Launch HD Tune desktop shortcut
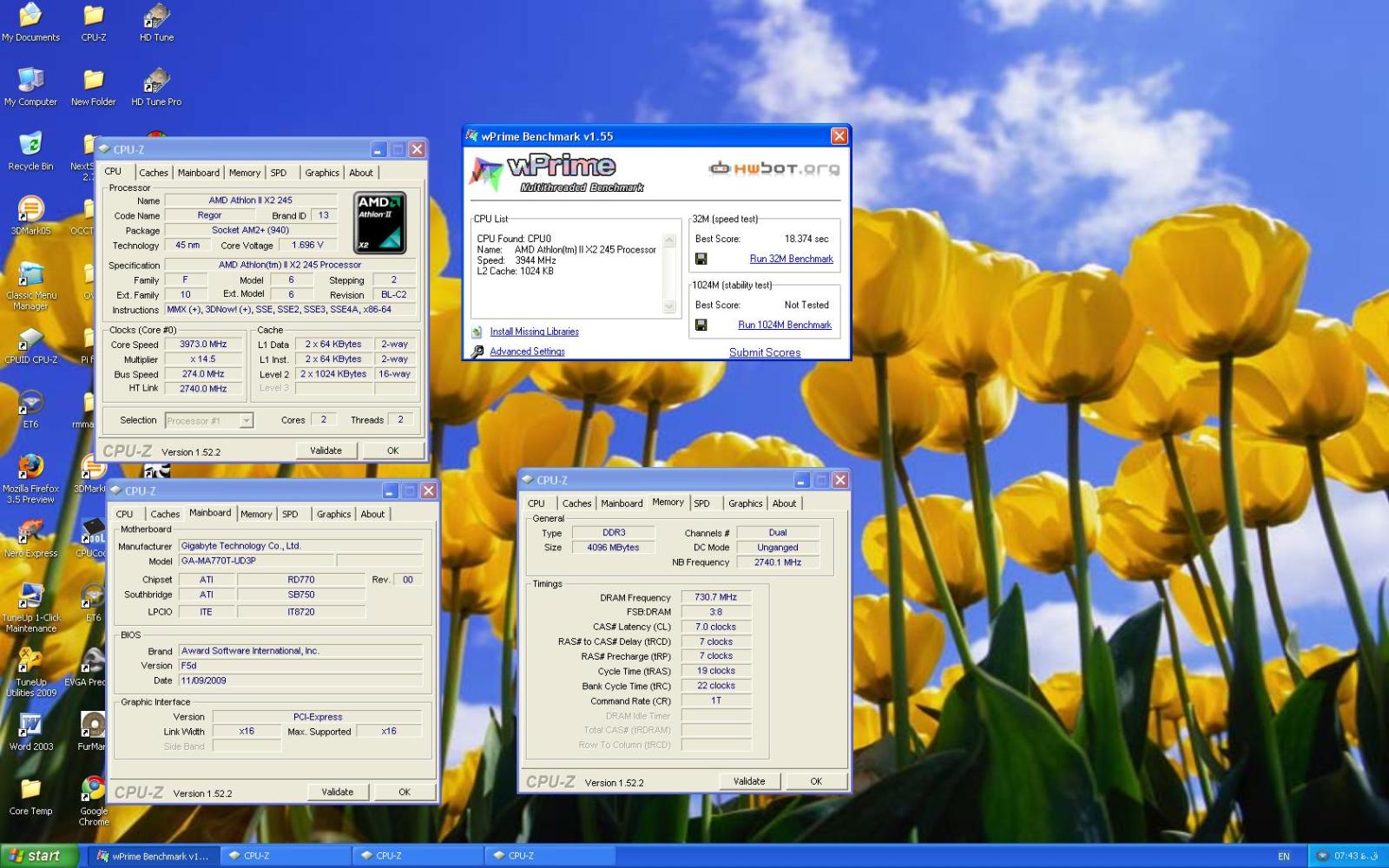 coord(156,22)
